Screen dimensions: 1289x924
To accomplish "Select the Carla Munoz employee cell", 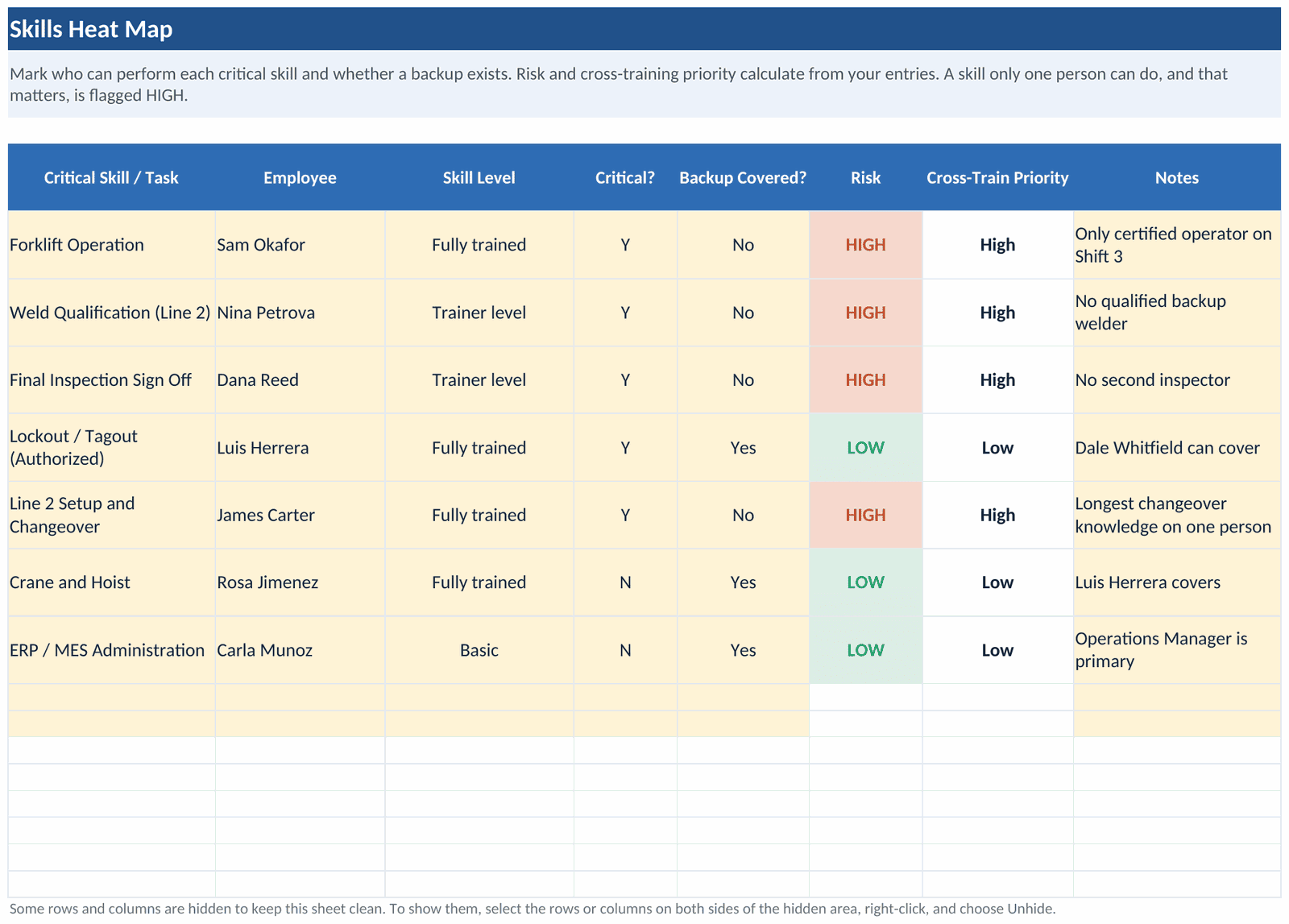I will coord(300,650).
